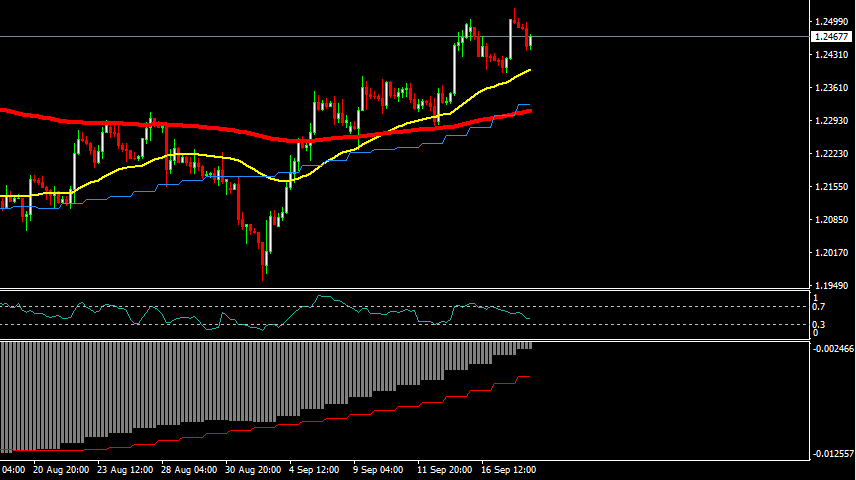The height and width of the screenshot is (480, 856).
Task: Click the 20 Aug 20:00 time label
Action: click(61, 470)
